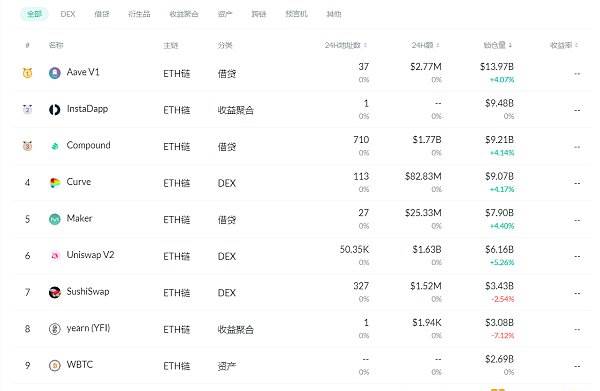Image resolution: width=600 pixels, height=391 pixels.
Task: Open the Uniswap V2 project link
Action: [90, 255]
